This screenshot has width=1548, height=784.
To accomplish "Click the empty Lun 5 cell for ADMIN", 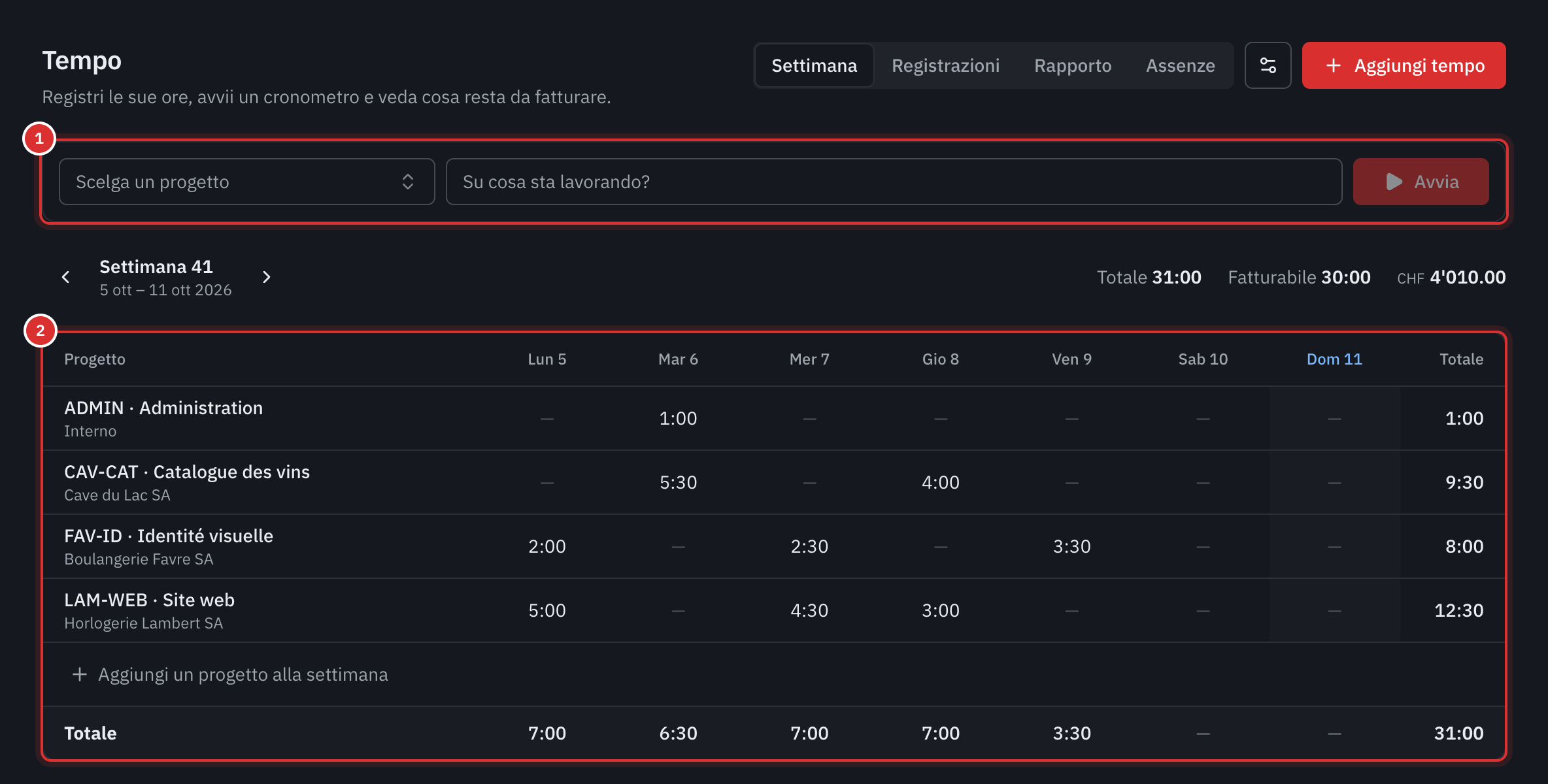I will pos(547,418).
